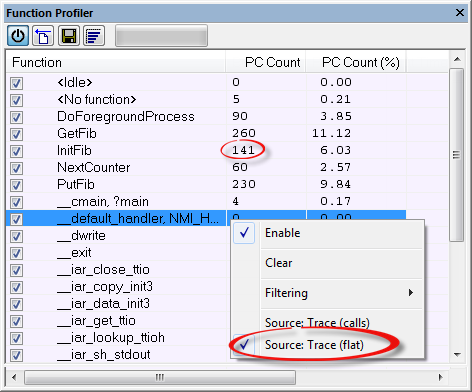472x392 pixels.
Task: Select the __cmain, ?main row name
Action: coord(103,202)
